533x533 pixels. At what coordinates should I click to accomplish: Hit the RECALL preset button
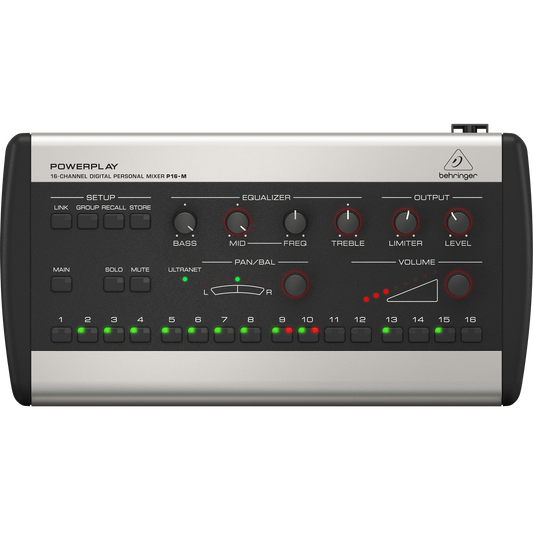pos(114,221)
